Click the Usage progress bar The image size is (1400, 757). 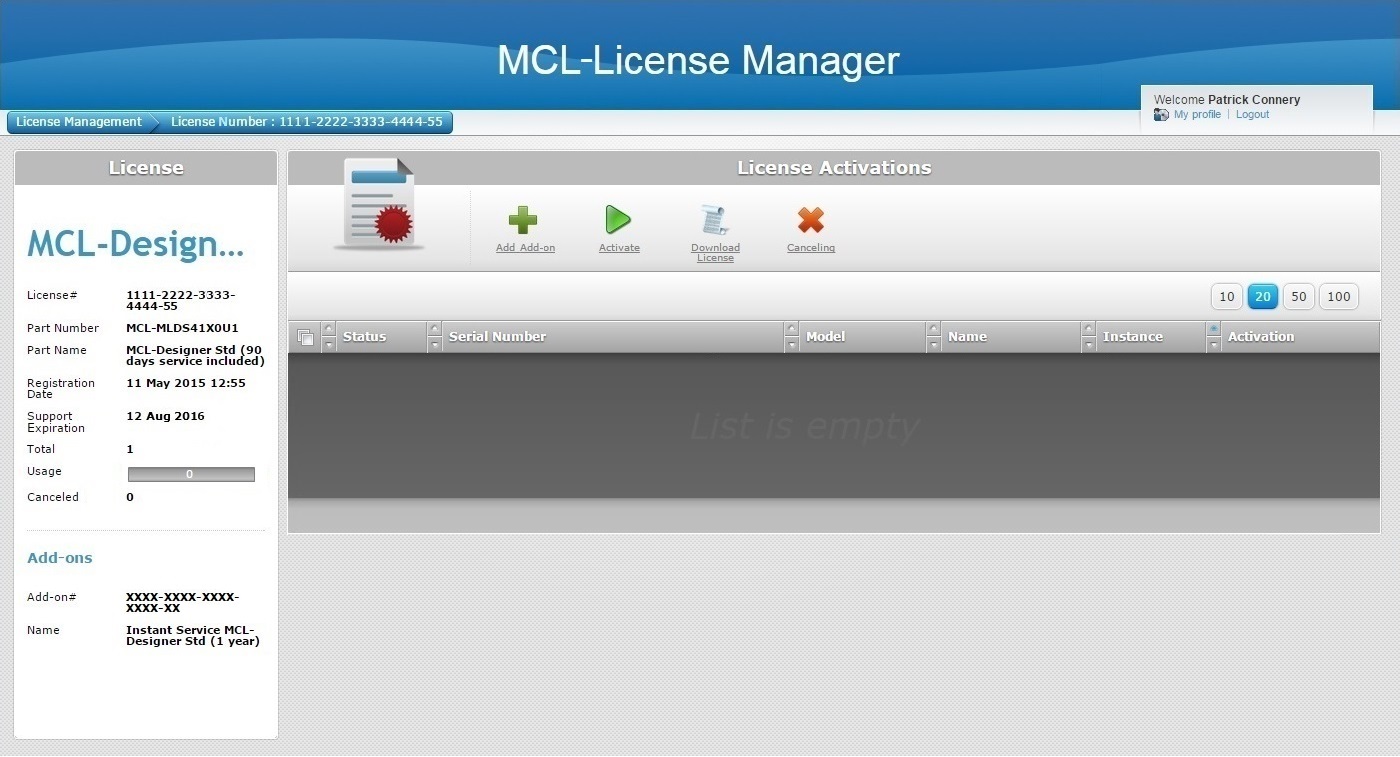click(x=191, y=474)
